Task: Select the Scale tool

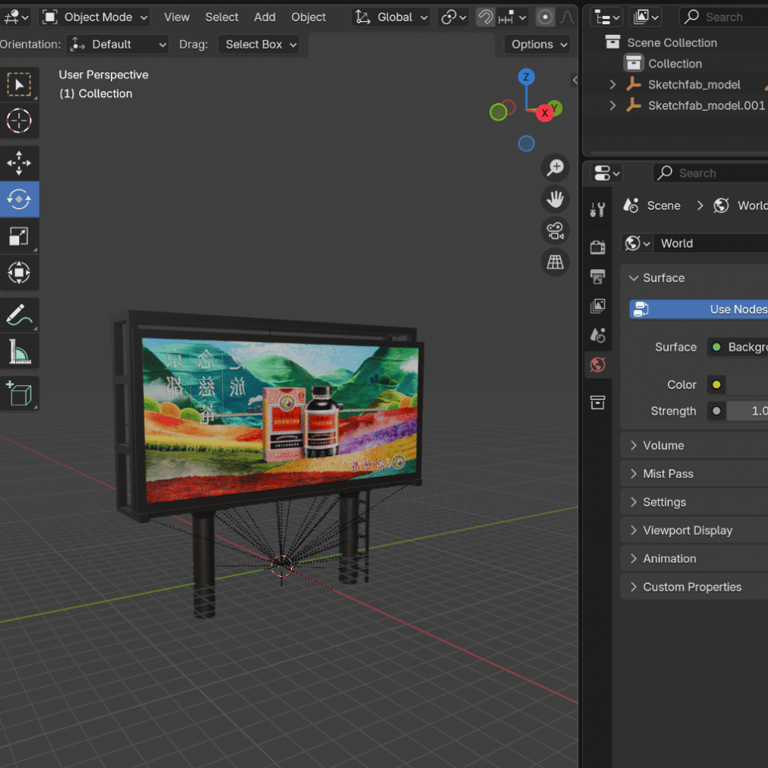Action: point(19,236)
